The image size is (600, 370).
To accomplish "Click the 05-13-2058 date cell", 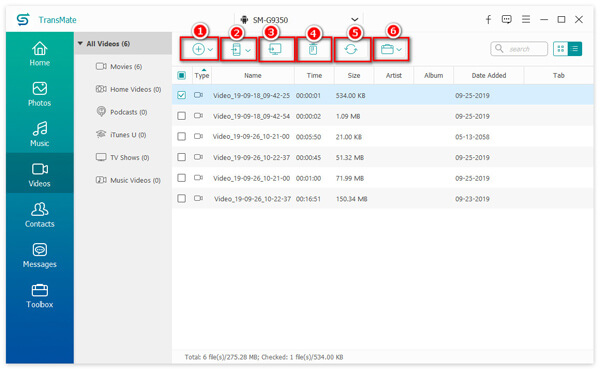I will [x=472, y=137].
